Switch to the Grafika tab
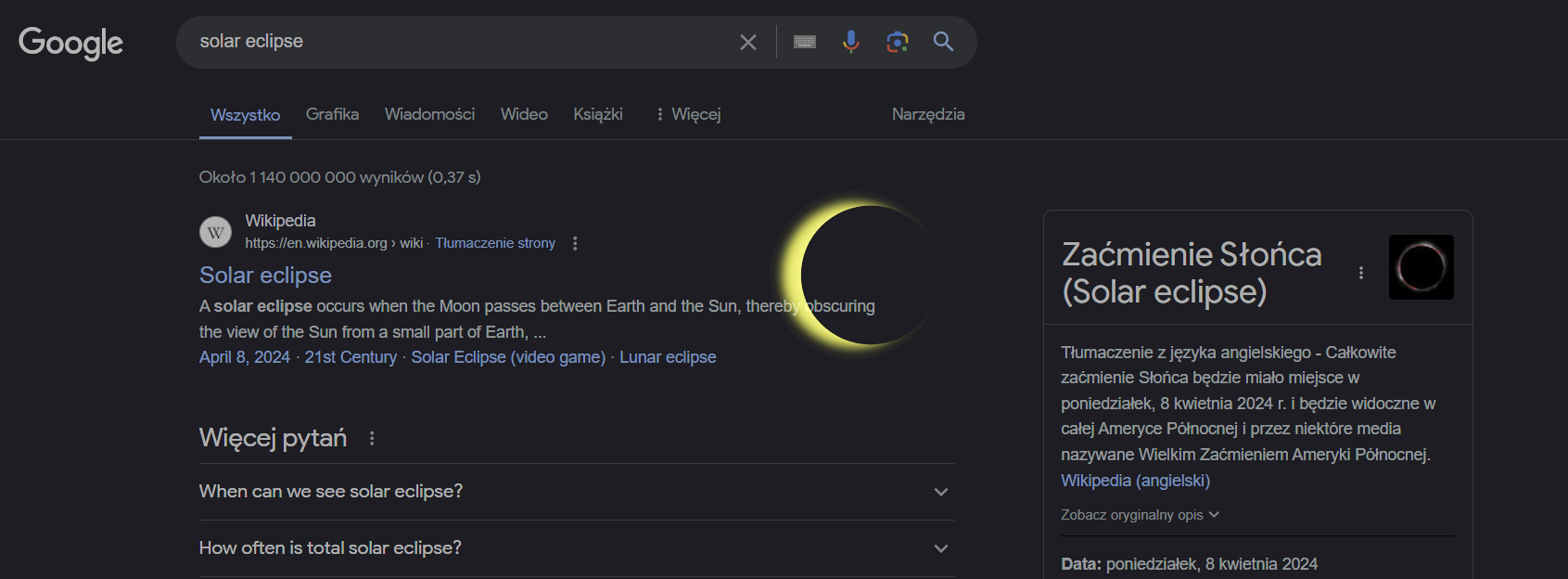This screenshot has height=579, width=1568. (332, 114)
